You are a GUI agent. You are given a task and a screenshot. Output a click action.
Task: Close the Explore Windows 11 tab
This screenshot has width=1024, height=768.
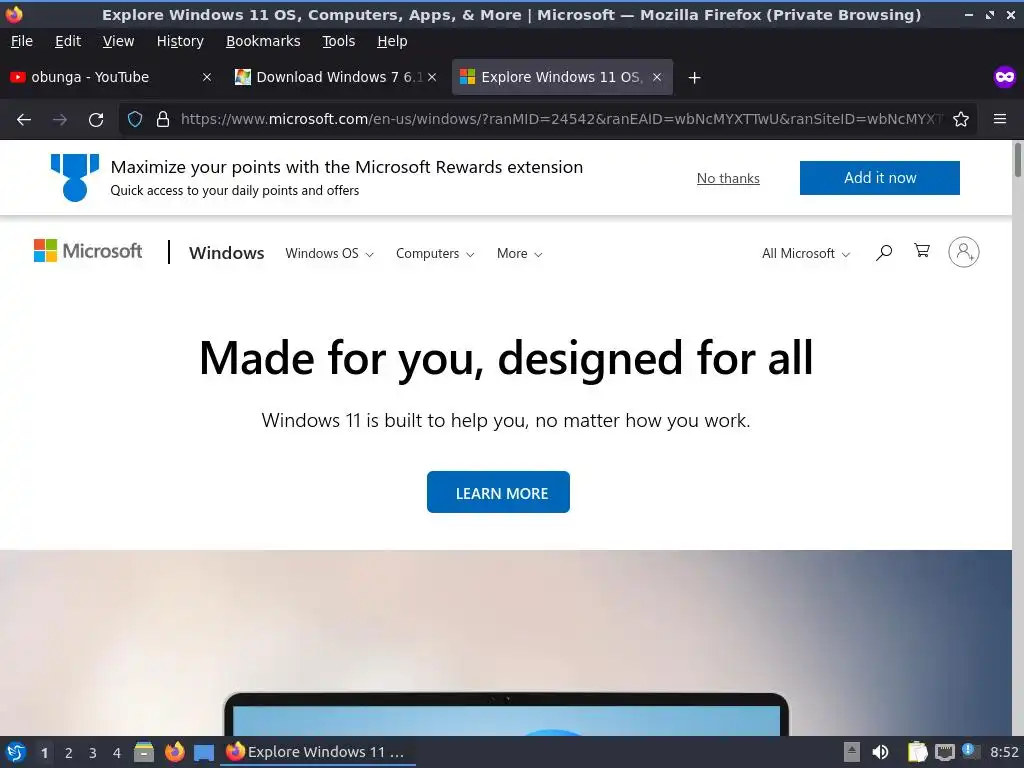pyautogui.click(x=657, y=77)
